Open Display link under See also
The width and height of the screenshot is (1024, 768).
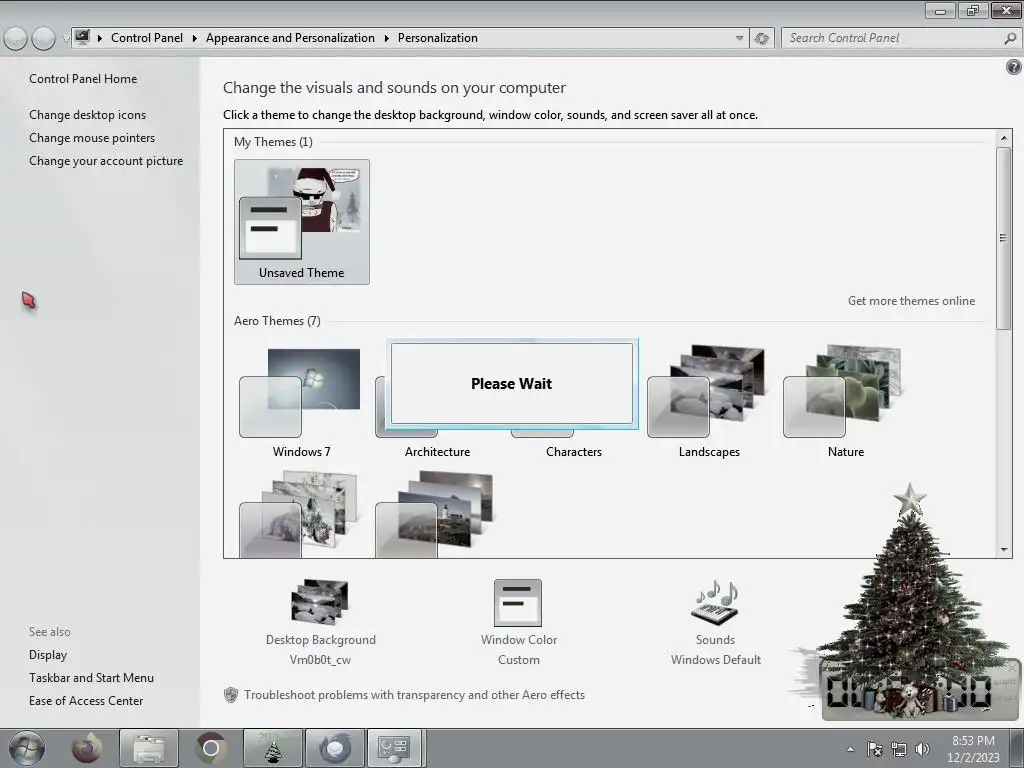(x=48, y=655)
